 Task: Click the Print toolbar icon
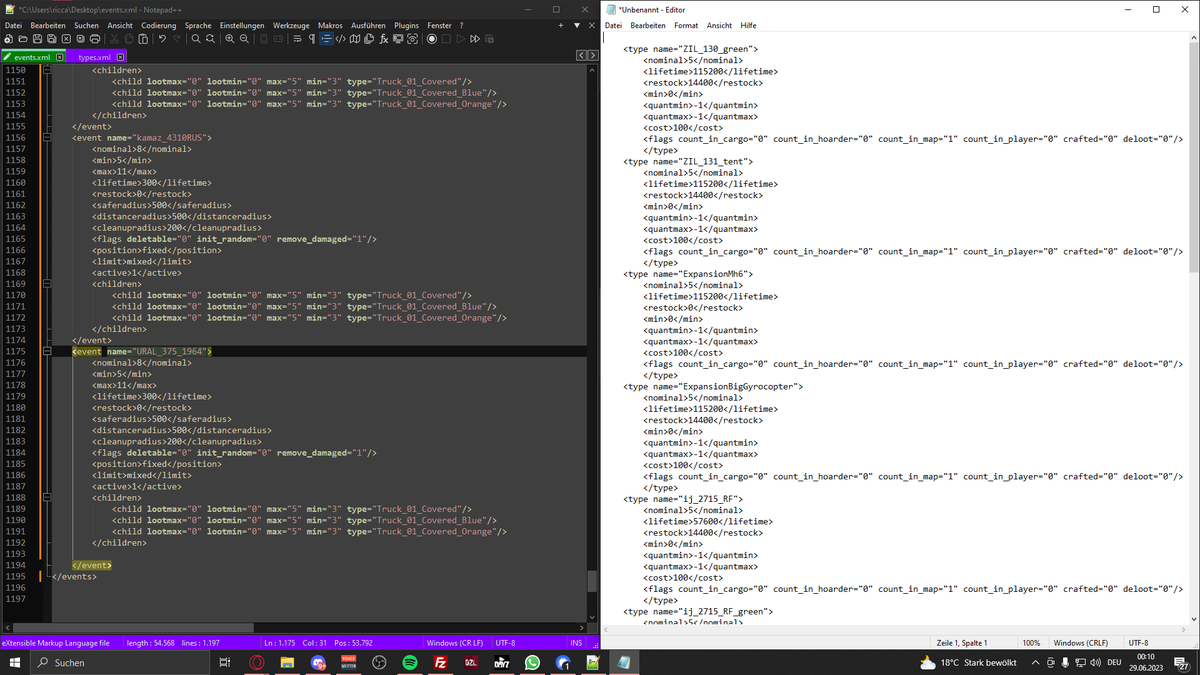[x=95, y=39]
